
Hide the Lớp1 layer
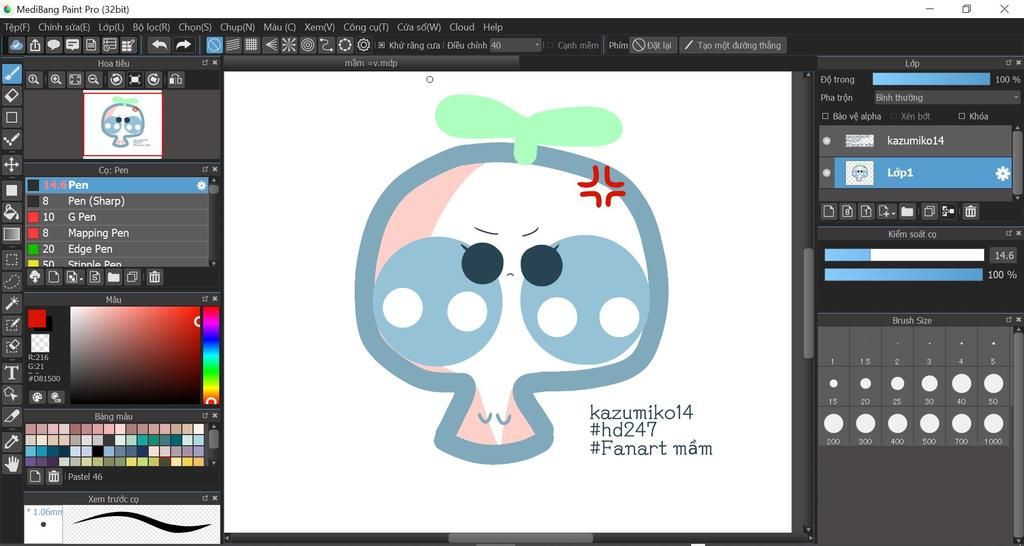coord(827,173)
